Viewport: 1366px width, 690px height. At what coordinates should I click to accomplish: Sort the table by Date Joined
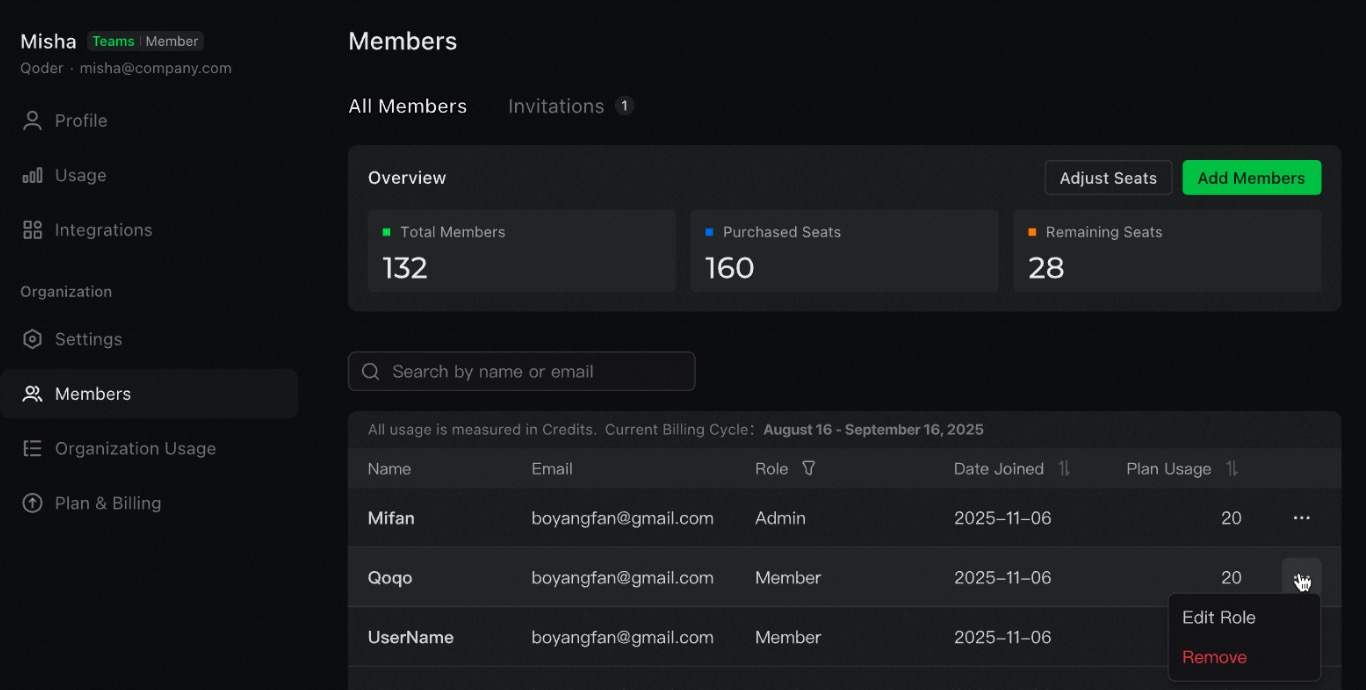pyautogui.click(x=1064, y=469)
